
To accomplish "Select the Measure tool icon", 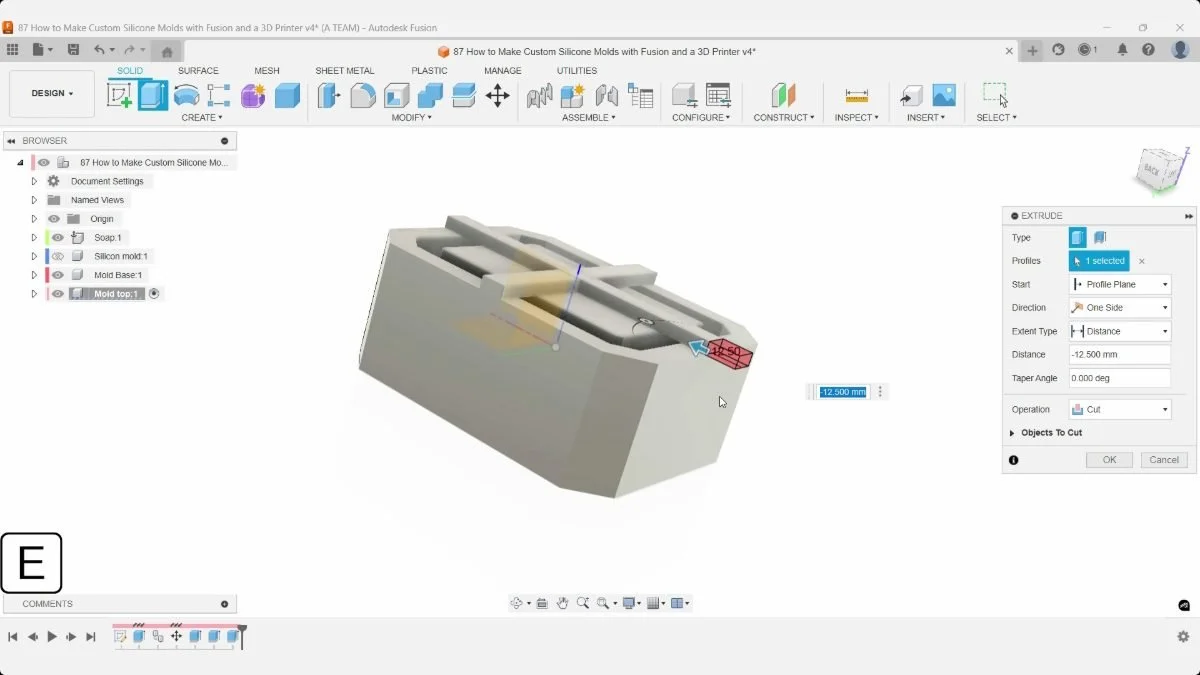I will pos(856,95).
